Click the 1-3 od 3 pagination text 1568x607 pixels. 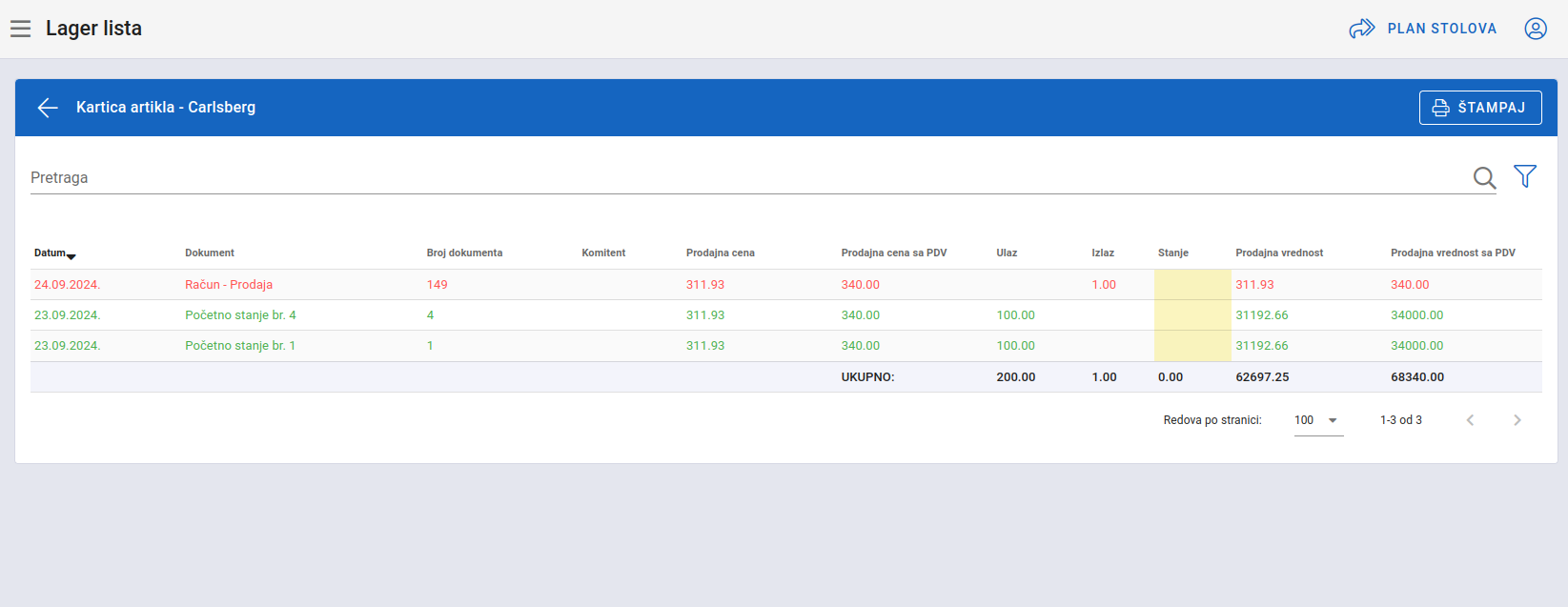tap(1401, 420)
